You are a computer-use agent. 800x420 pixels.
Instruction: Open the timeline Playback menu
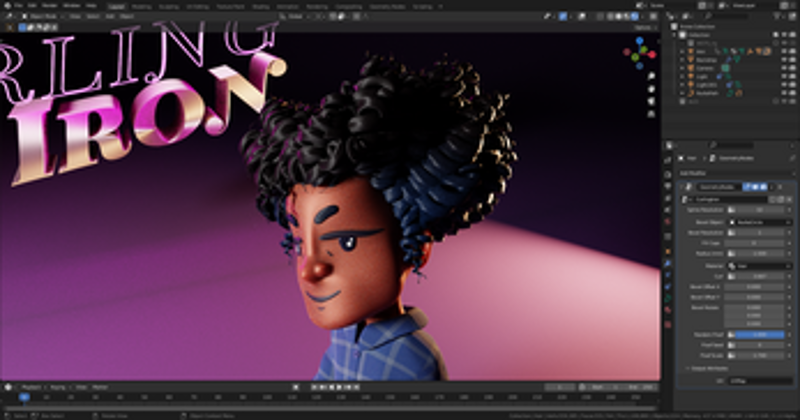tap(31, 387)
